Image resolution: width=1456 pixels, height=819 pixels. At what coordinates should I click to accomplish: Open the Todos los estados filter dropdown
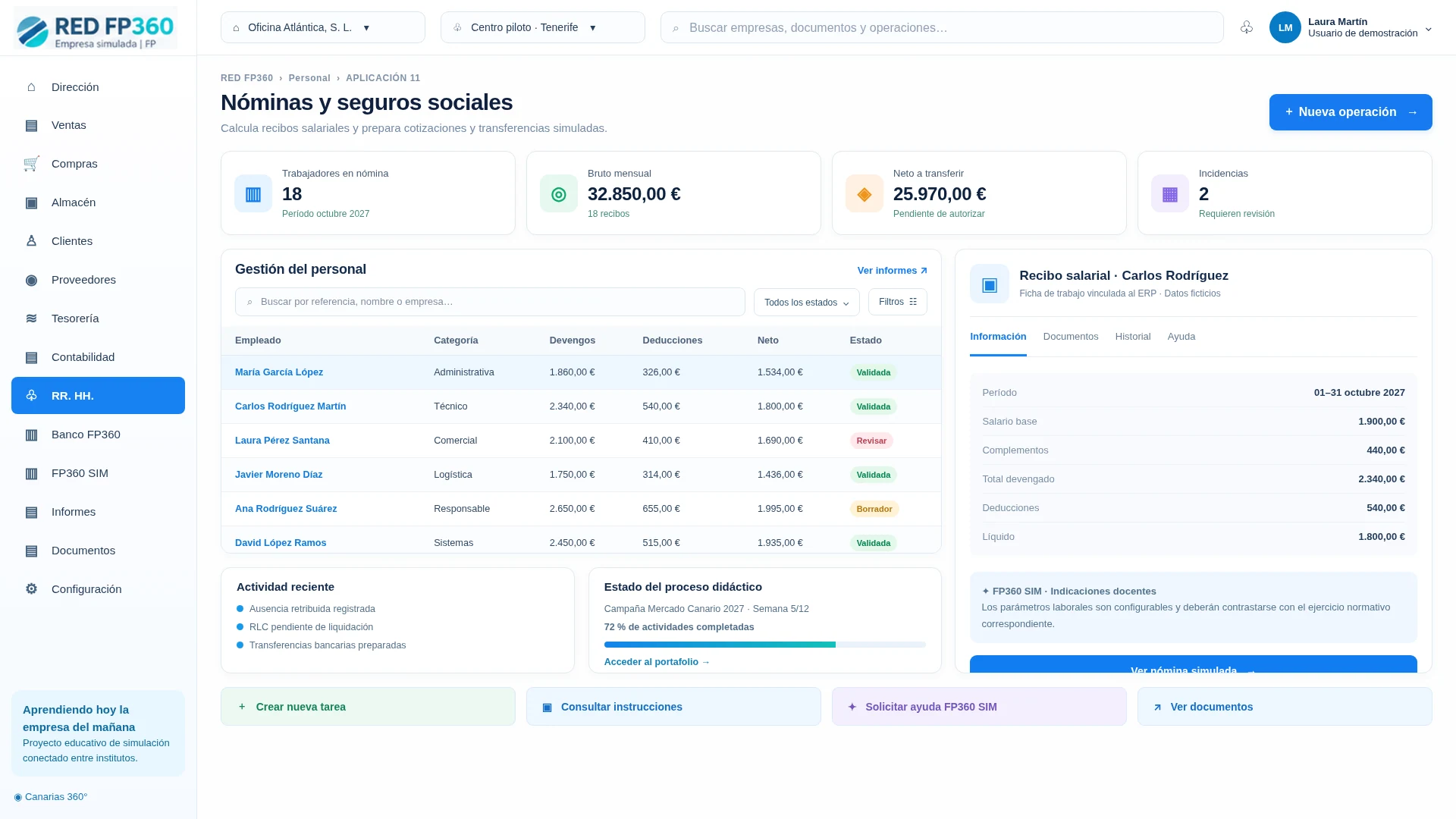pyautogui.click(x=807, y=302)
